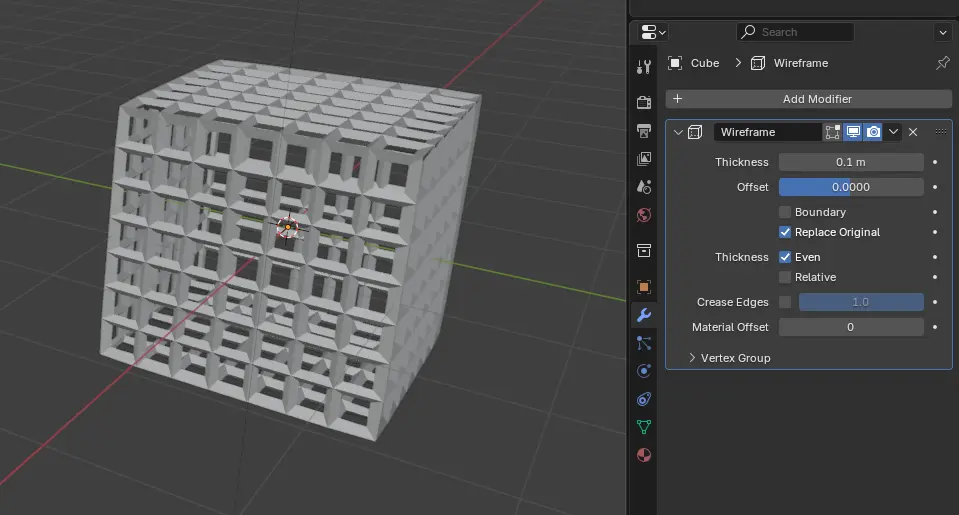This screenshot has height=515, width=959.
Task: Open the Material properties tab
Action: tap(643, 455)
